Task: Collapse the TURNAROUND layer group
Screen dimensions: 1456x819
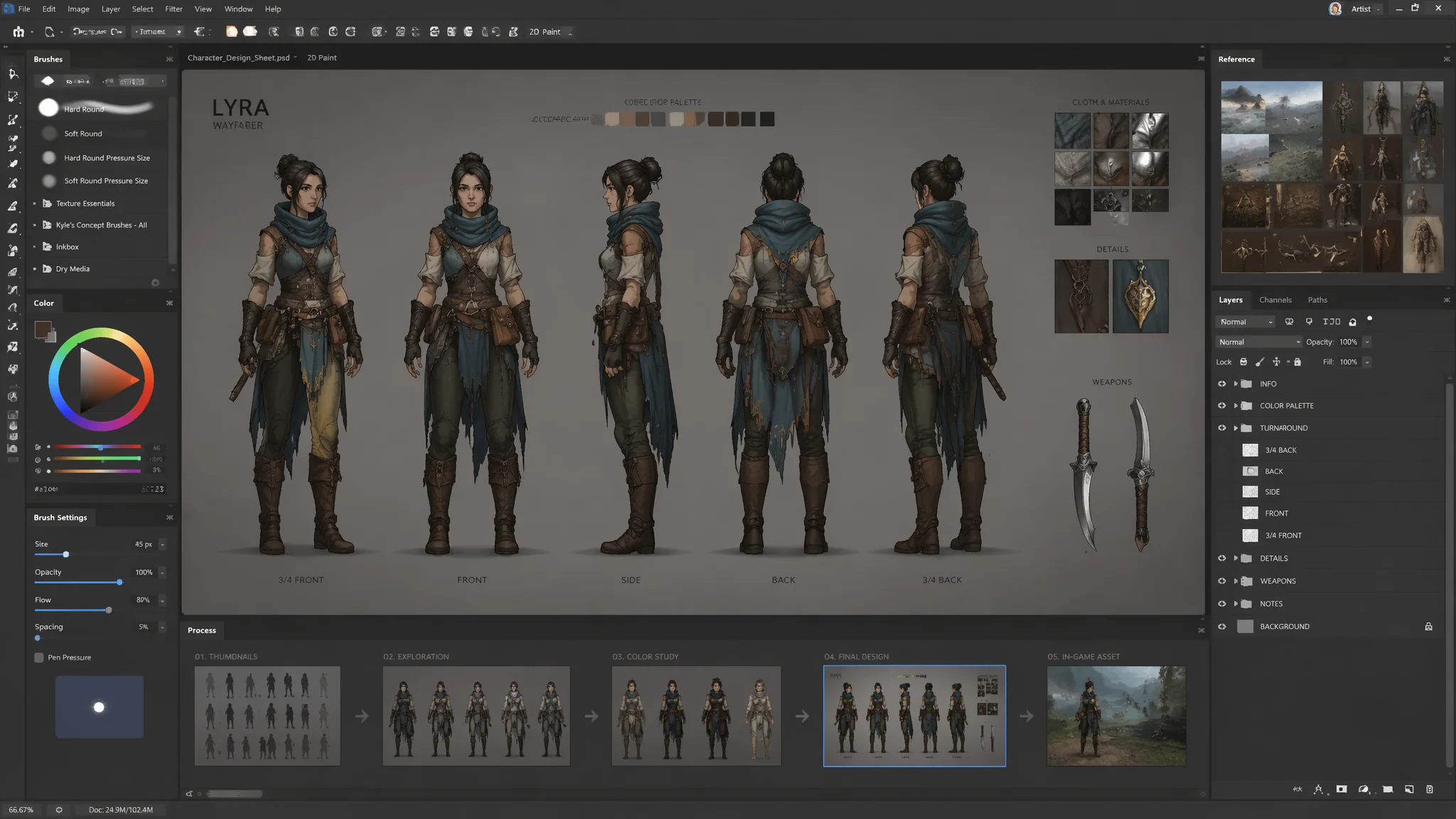Action: click(x=1236, y=428)
